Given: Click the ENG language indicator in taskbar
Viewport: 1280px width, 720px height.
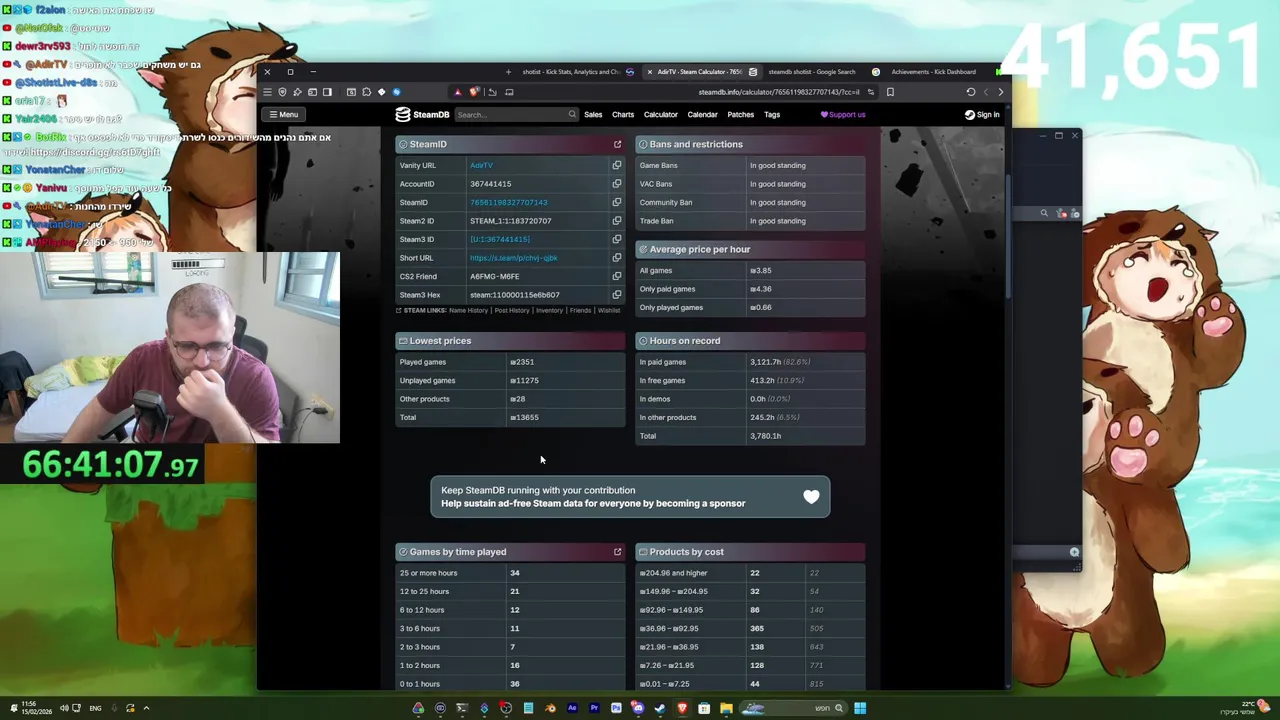Looking at the screenshot, I should pyautogui.click(x=95, y=708).
